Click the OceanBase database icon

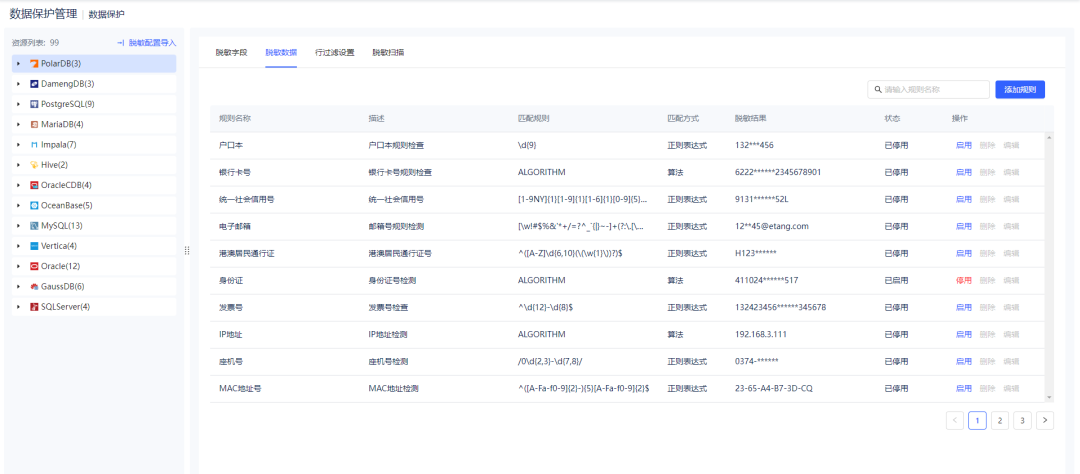pyautogui.click(x=34, y=205)
